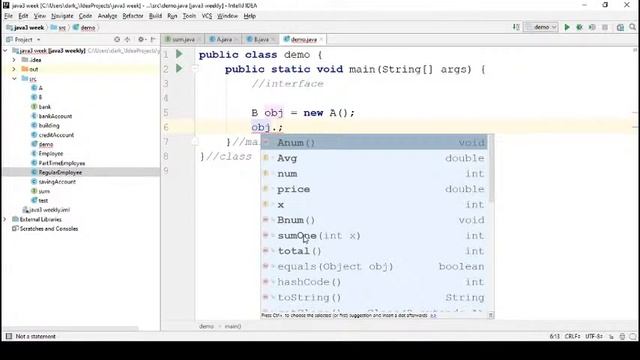640x360 pixels.
Task: Open the Refactor menu
Action: click(133, 16)
